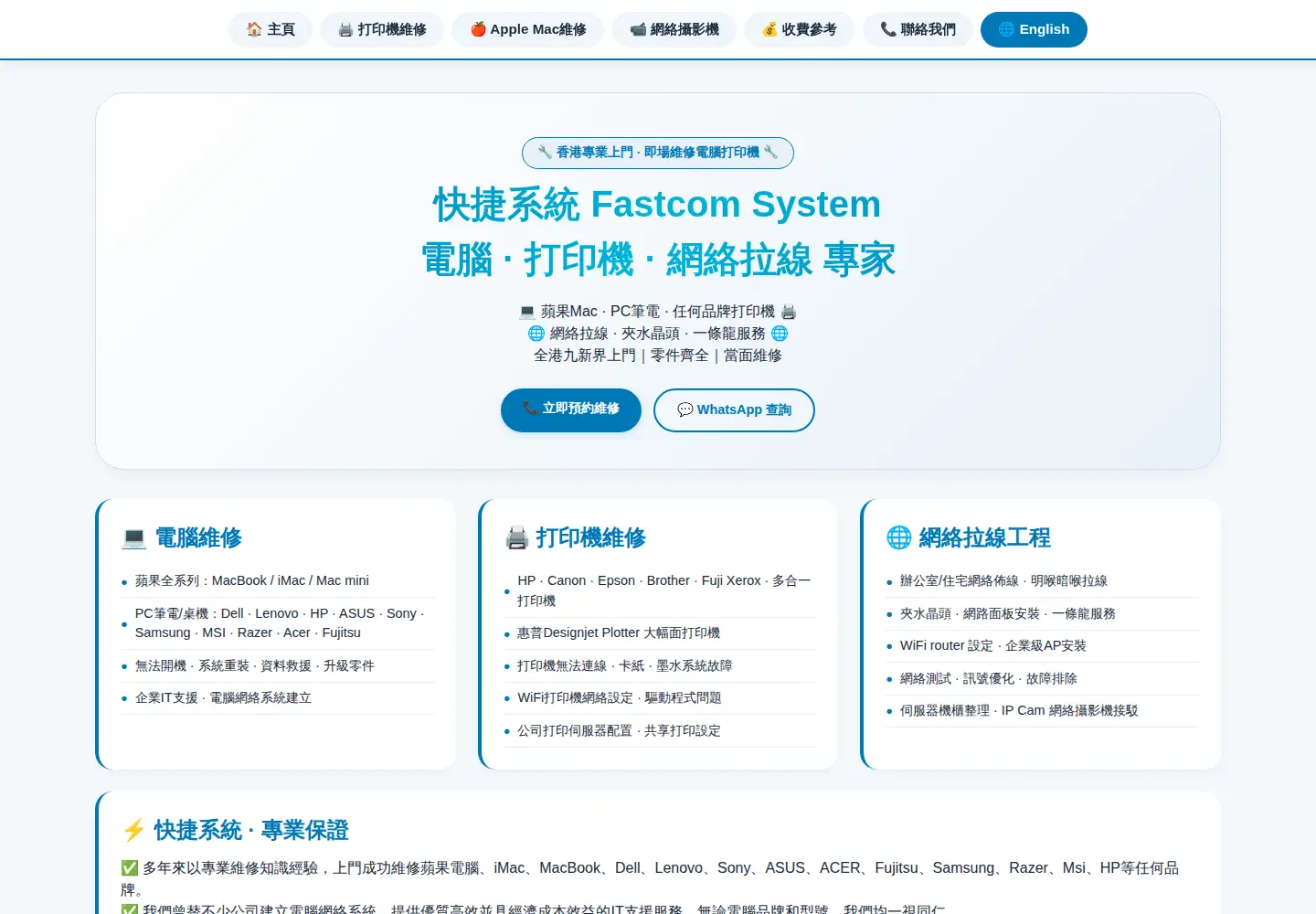Click the house icon in 主頁 nav
Viewport: 1316px width, 914px height.
[x=254, y=29]
